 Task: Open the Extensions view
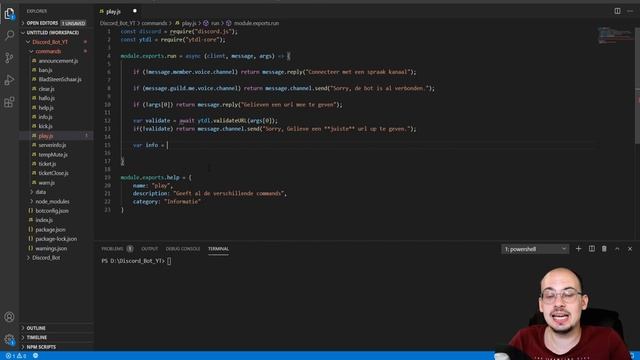(9, 102)
